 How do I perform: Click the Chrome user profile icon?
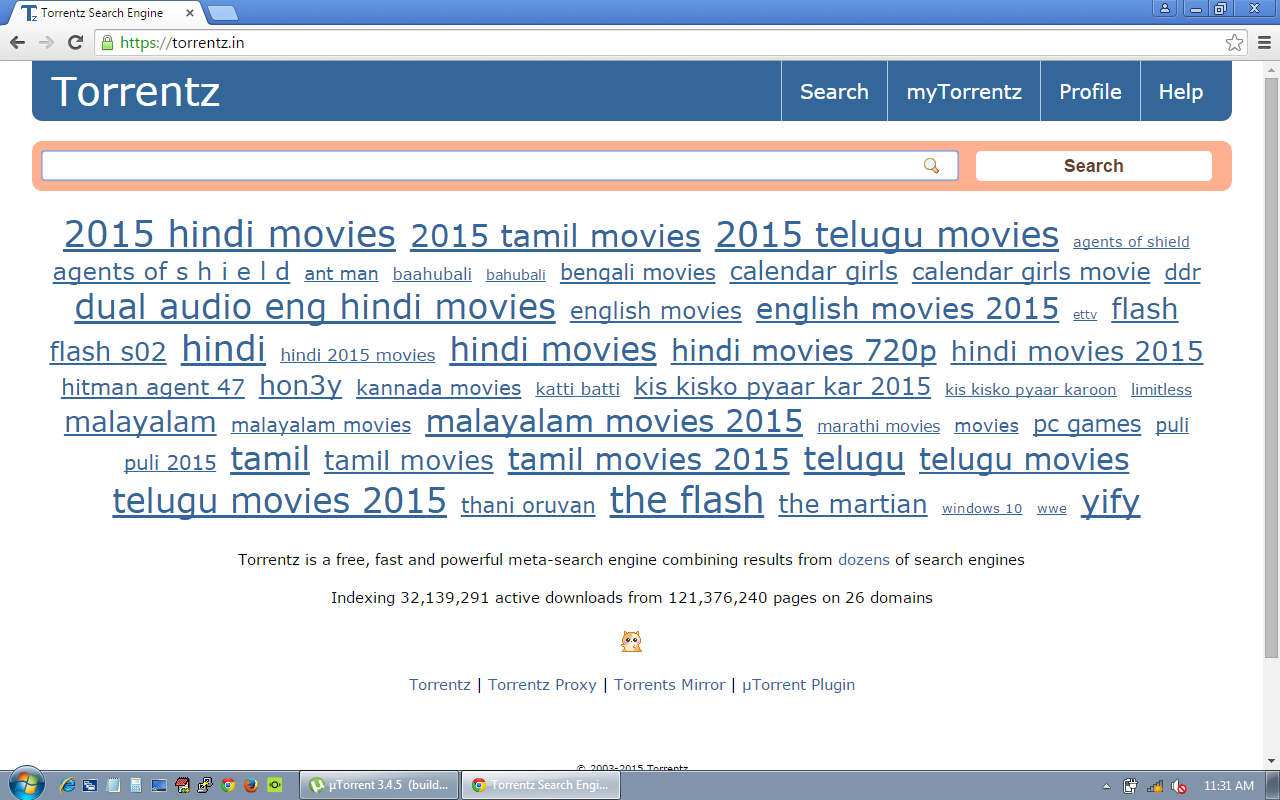[x=1164, y=8]
